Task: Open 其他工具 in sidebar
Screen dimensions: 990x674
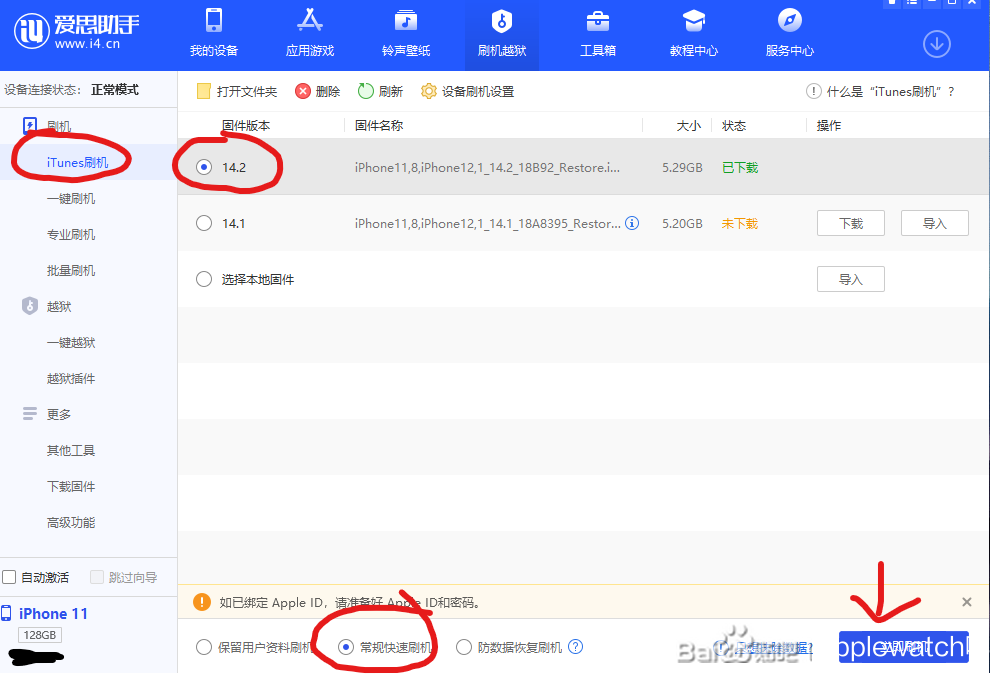Action: (x=71, y=451)
